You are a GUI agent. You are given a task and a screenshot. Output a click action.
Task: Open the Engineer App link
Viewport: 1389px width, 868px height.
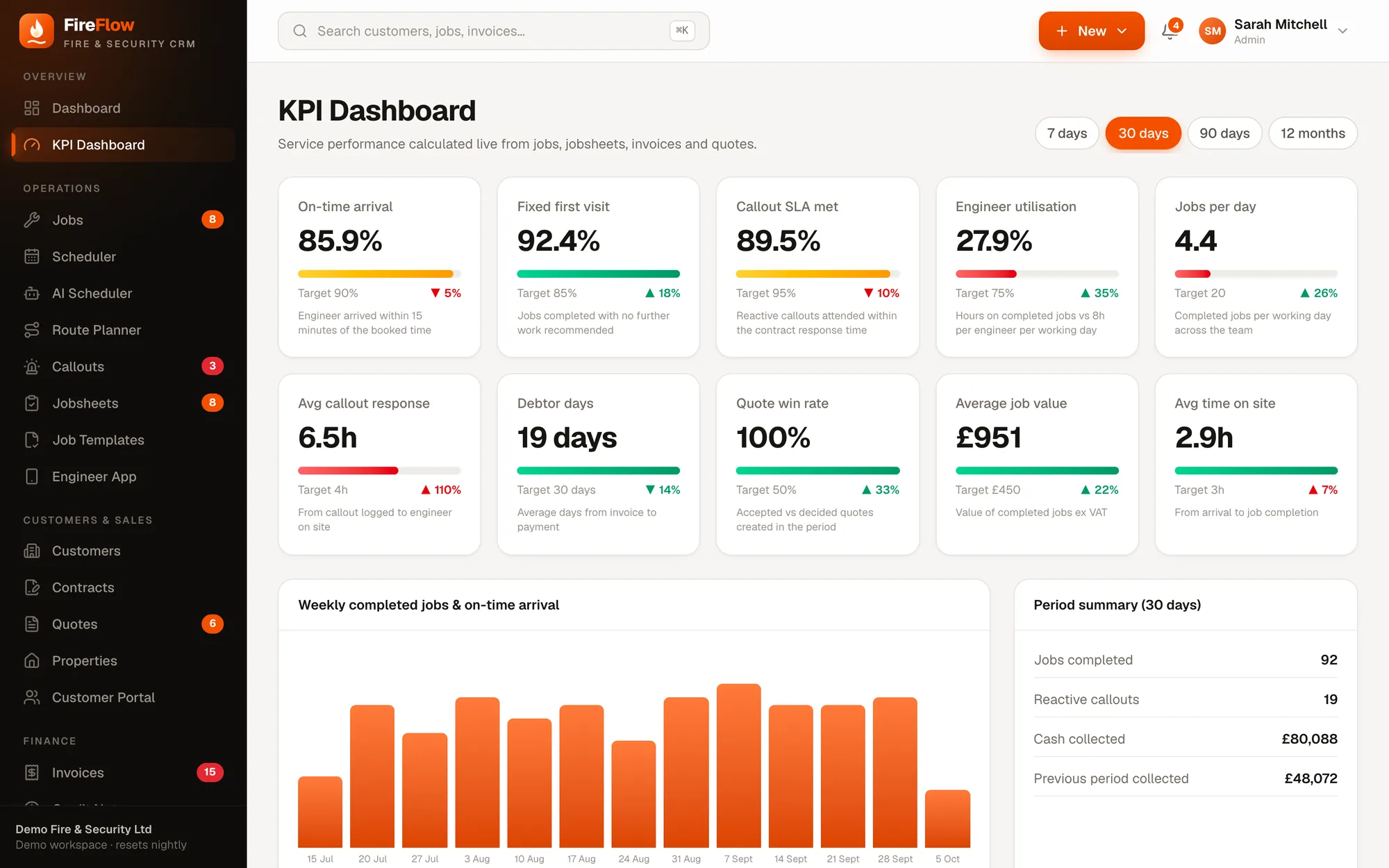coord(124,477)
